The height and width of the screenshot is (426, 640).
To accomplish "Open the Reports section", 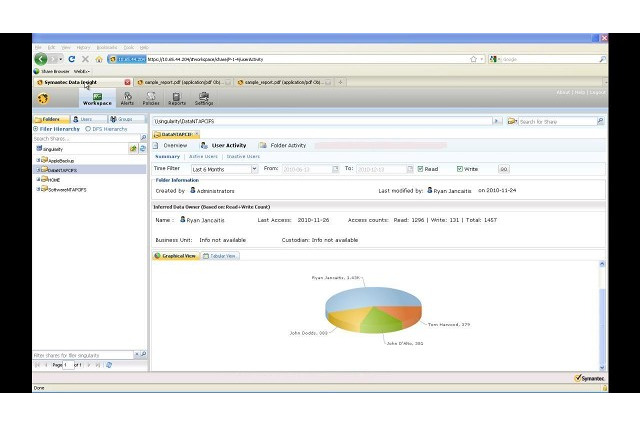I will click(x=177, y=99).
